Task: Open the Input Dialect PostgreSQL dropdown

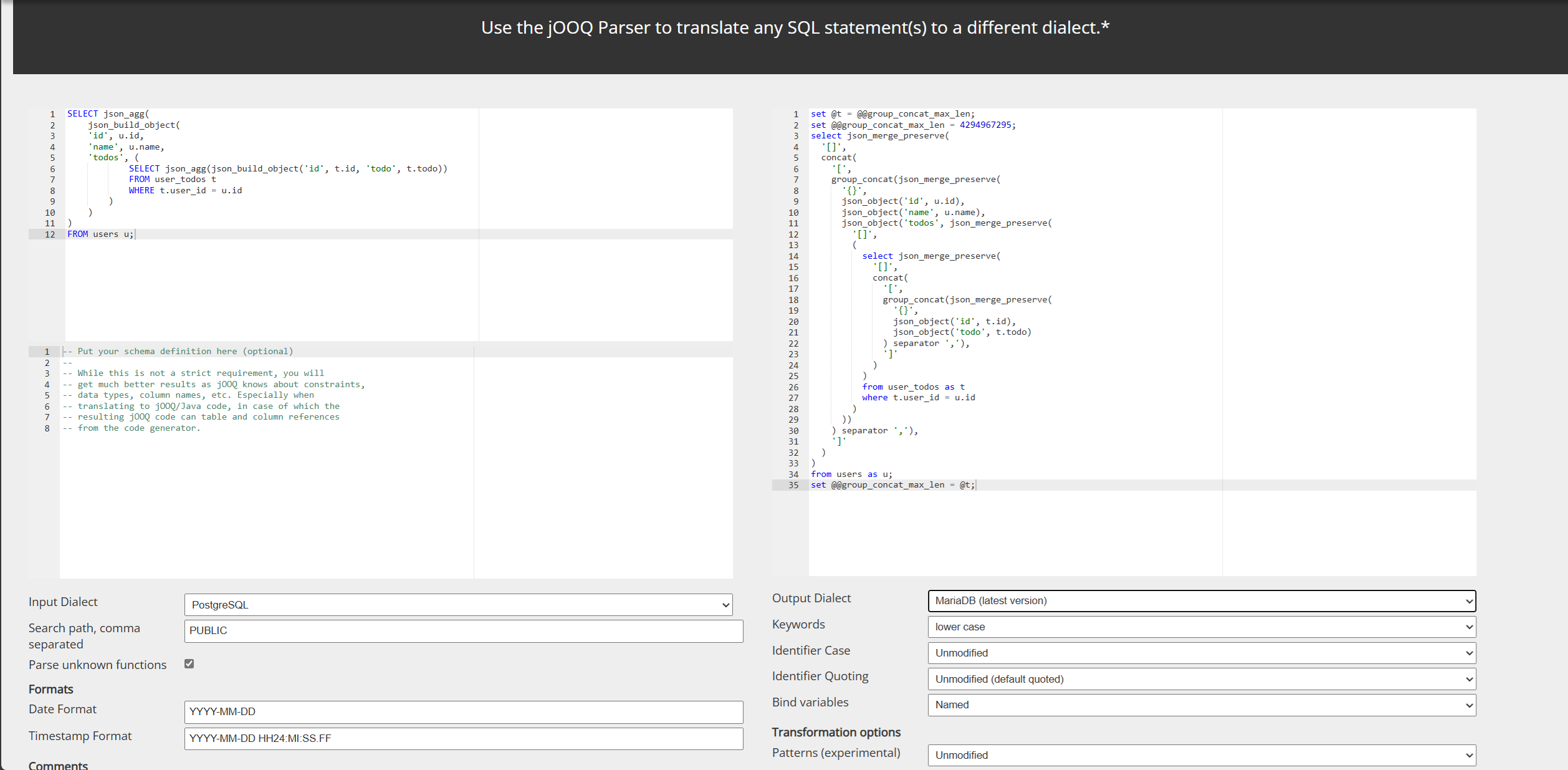Action: point(459,605)
